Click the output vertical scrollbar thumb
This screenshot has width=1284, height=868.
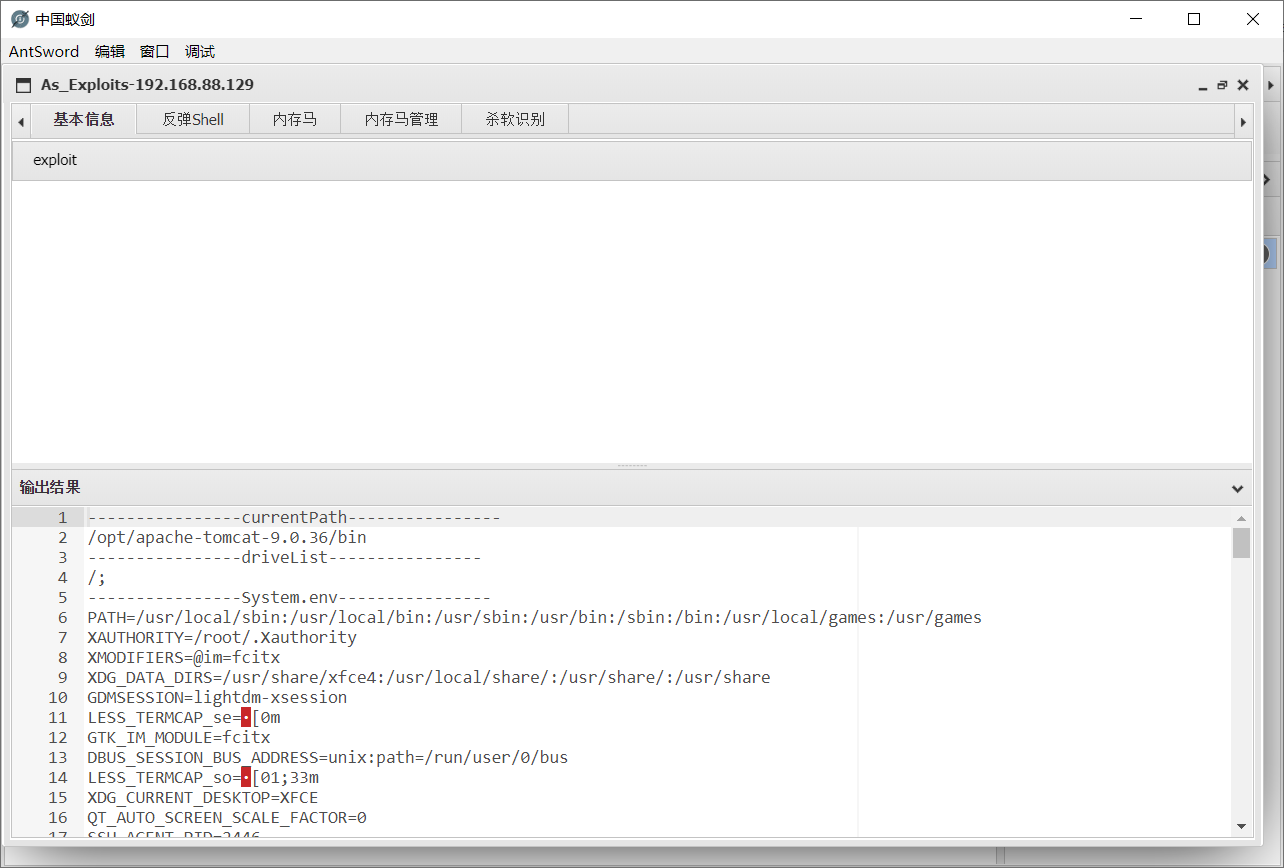pyautogui.click(x=1242, y=543)
